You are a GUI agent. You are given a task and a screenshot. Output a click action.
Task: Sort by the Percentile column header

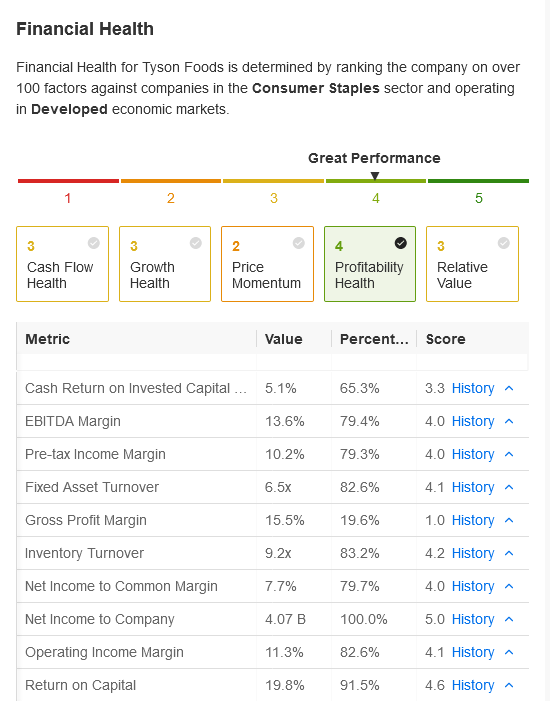(x=374, y=339)
